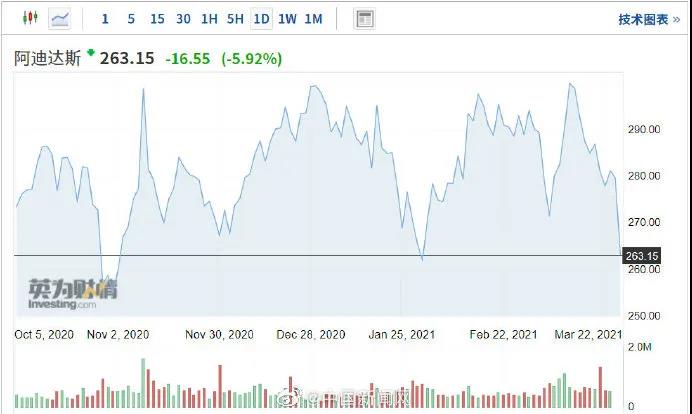Select the 1 minute interval
The image size is (692, 414).
pos(105,19)
